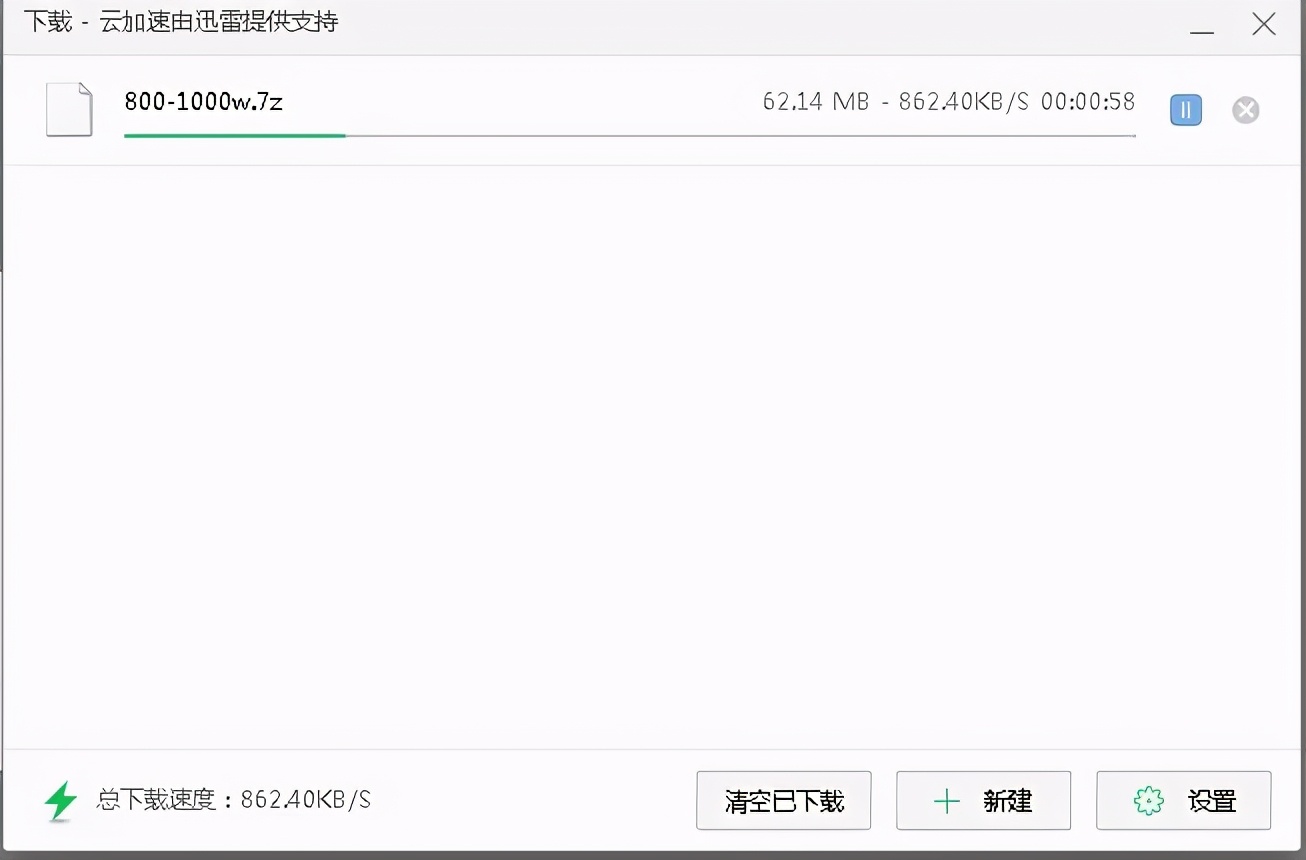Click the 62.14 MB size text

coord(816,101)
